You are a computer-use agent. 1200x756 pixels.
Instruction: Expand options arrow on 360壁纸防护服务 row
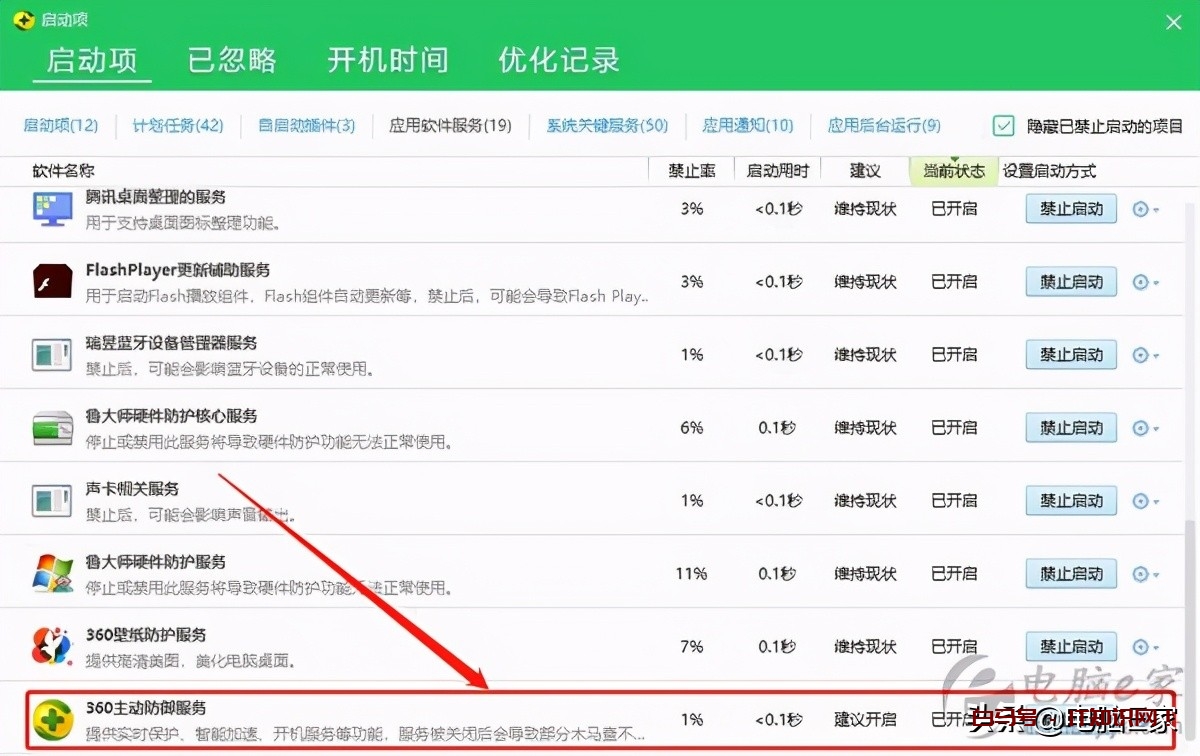click(1142, 646)
